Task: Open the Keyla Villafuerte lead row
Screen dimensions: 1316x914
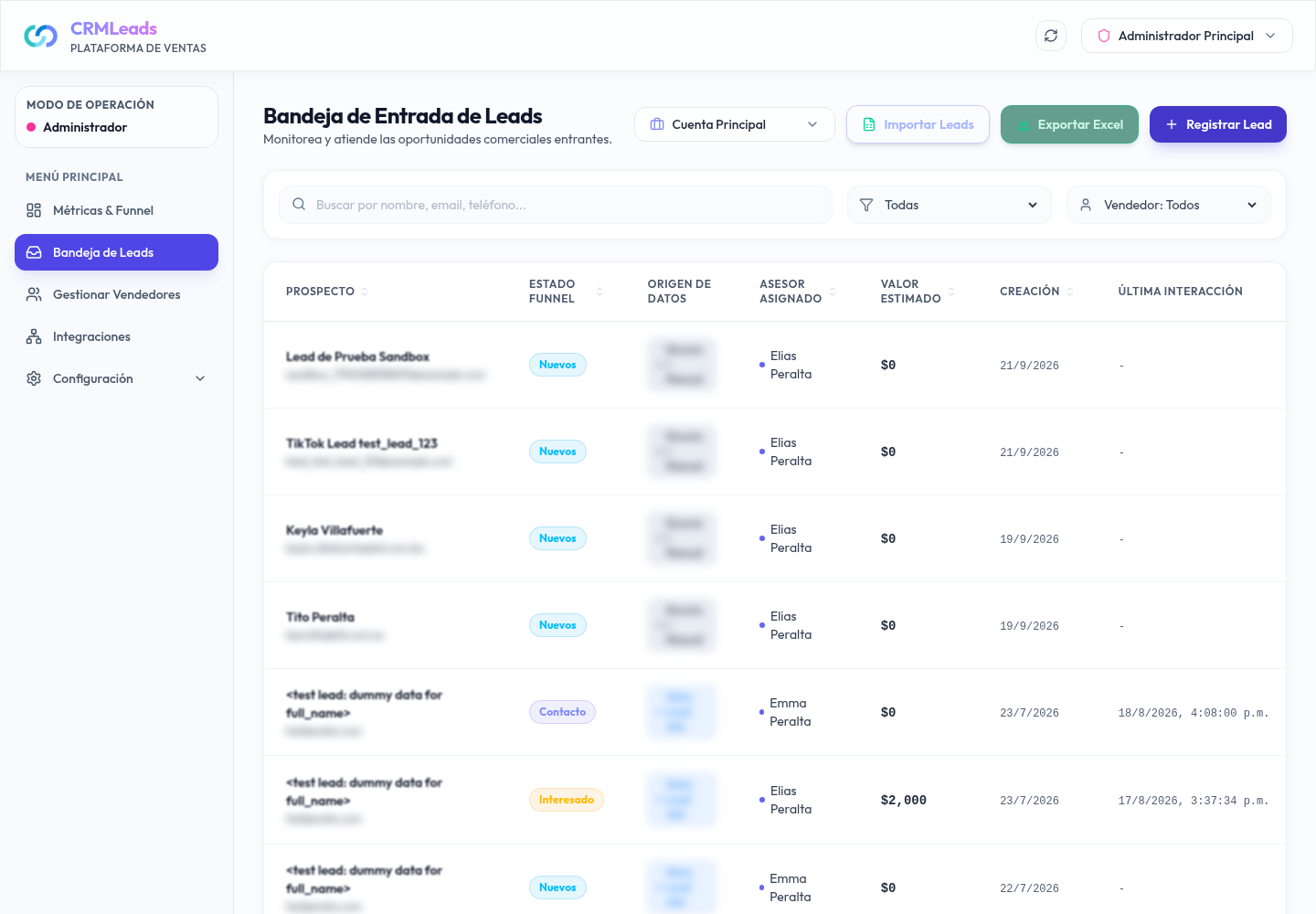Action: 775,538
